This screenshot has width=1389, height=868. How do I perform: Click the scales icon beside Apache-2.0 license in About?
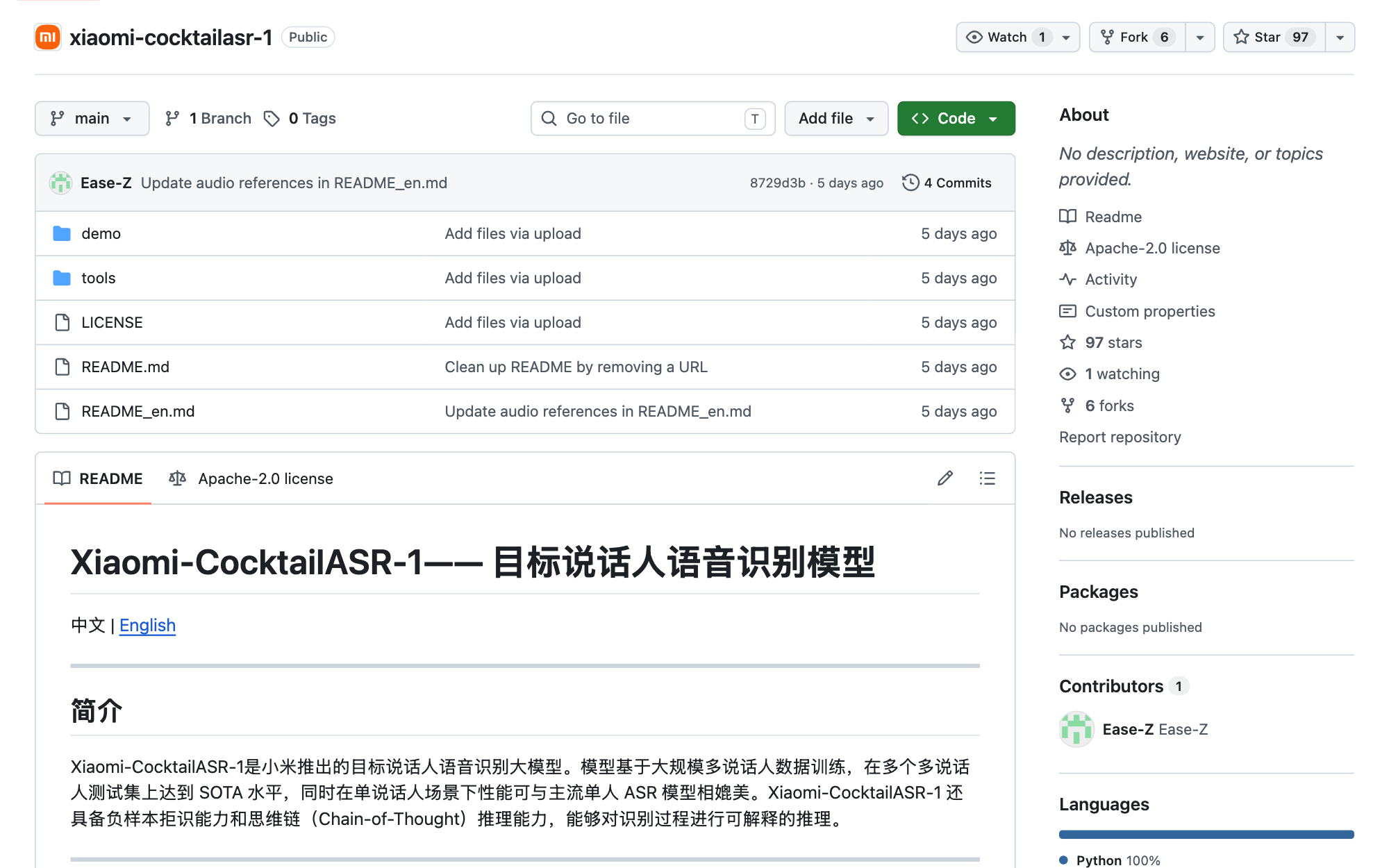(1067, 248)
